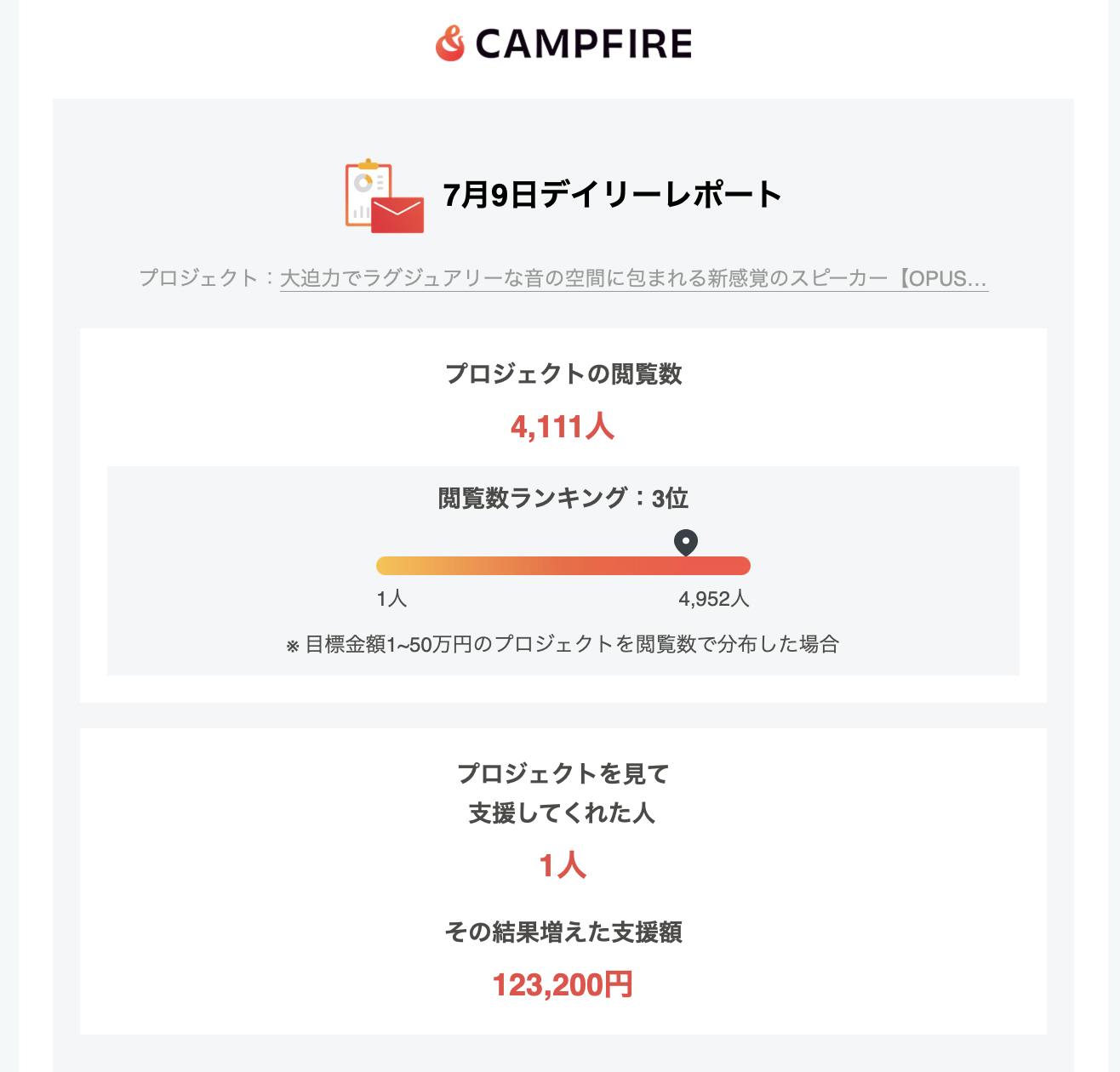Screen dimensions: 1120x1072
Task: Click the 123,200円 support amount
Action: point(563,985)
